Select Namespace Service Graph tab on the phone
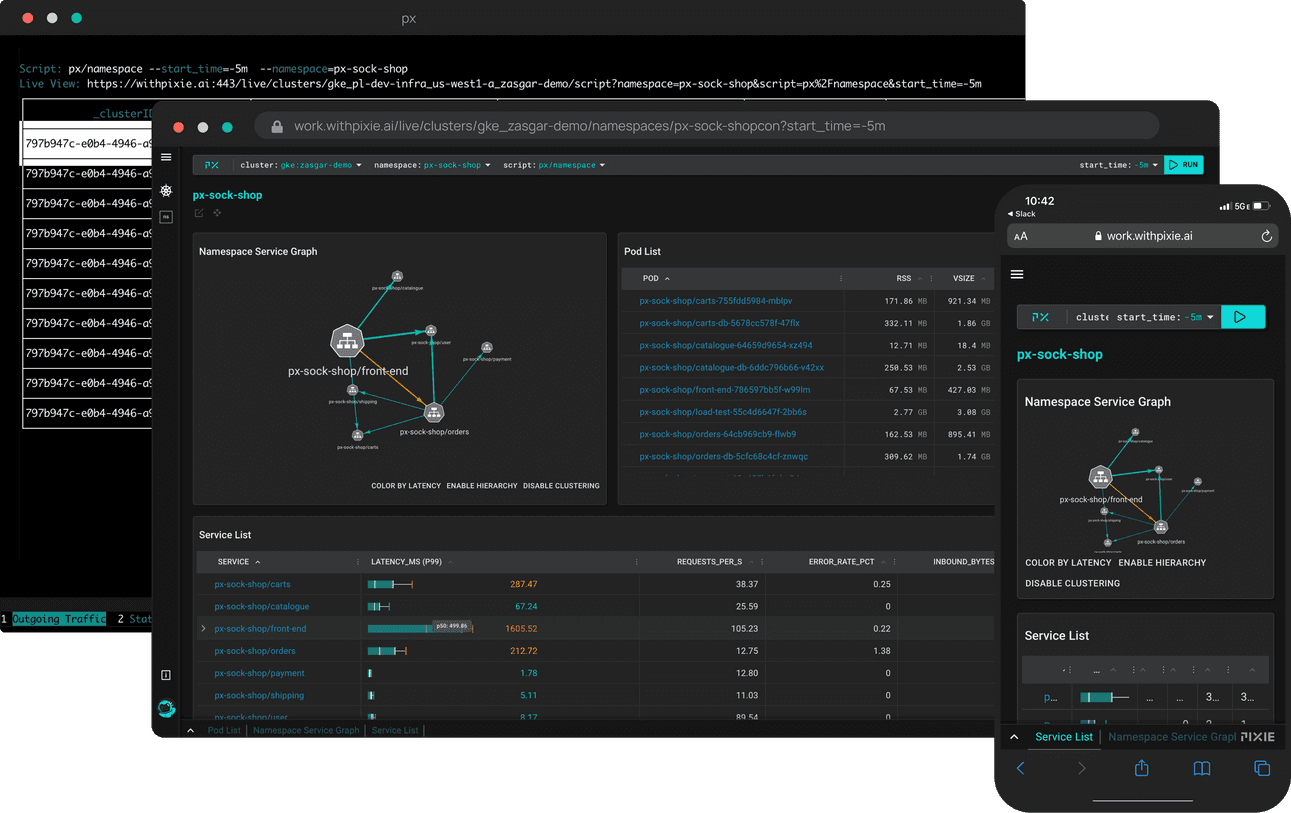The height and width of the screenshot is (813, 1291). [1172, 737]
